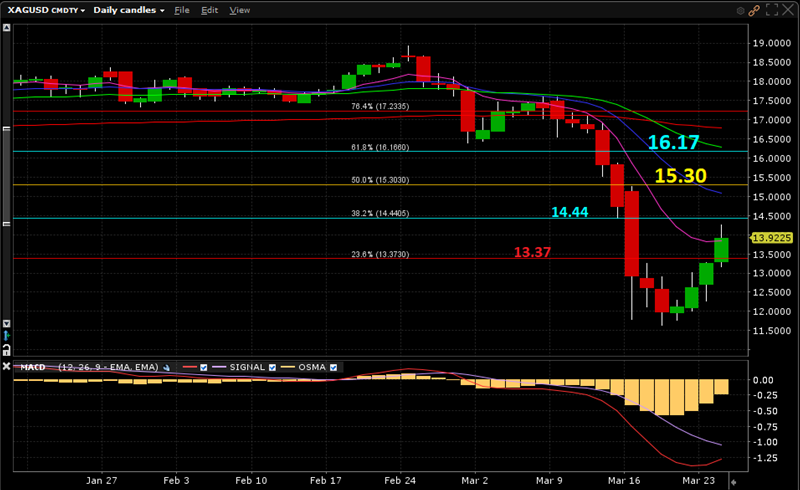This screenshot has width=800, height=490.
Task: Open the Daily candles timeframe dropdown
Action: 129,10
